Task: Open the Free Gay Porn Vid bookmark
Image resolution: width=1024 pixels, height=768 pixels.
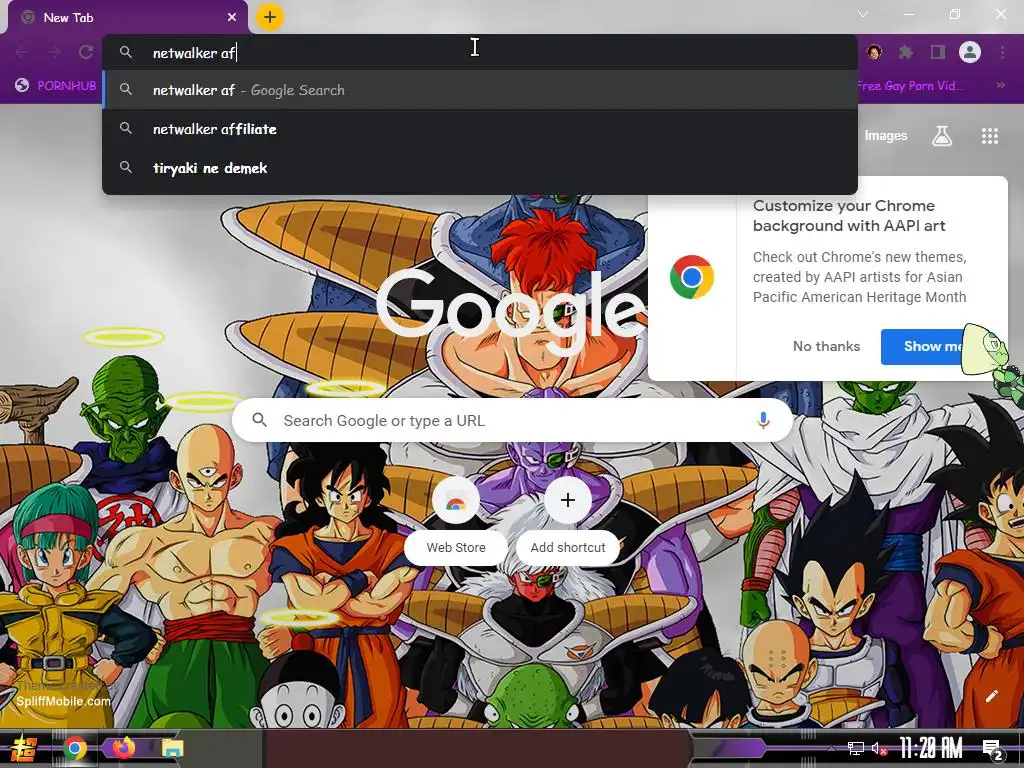Action: point(911,86)
